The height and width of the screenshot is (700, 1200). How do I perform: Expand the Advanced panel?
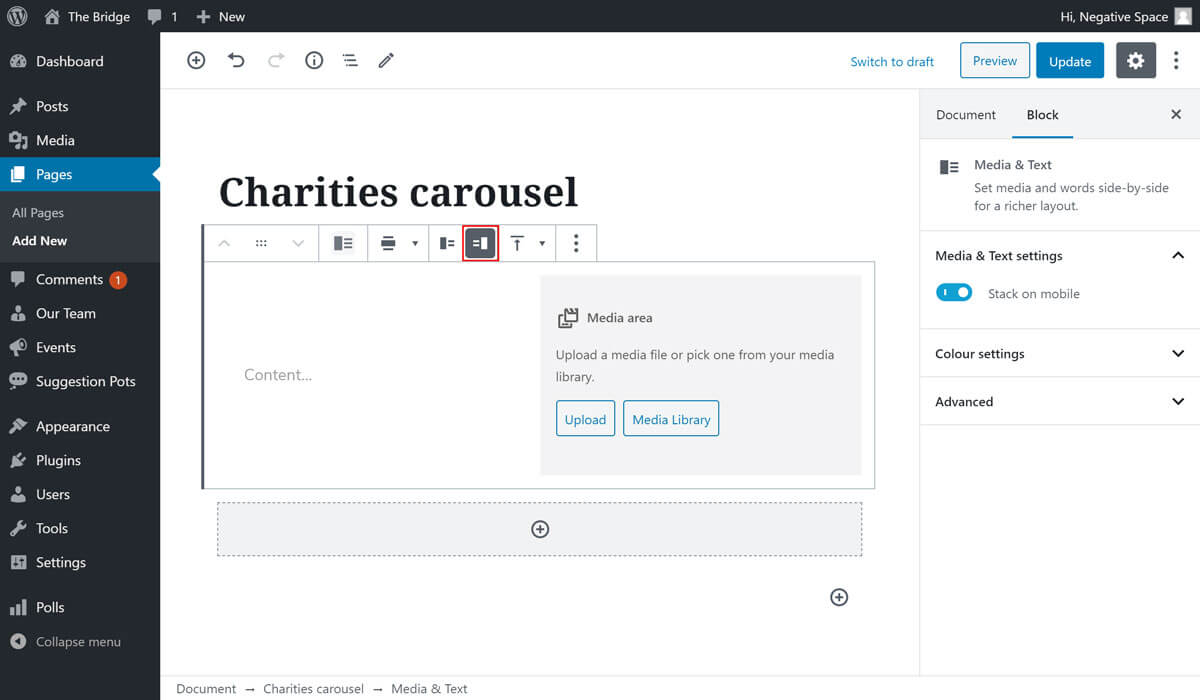click(x=1177, y=402)
